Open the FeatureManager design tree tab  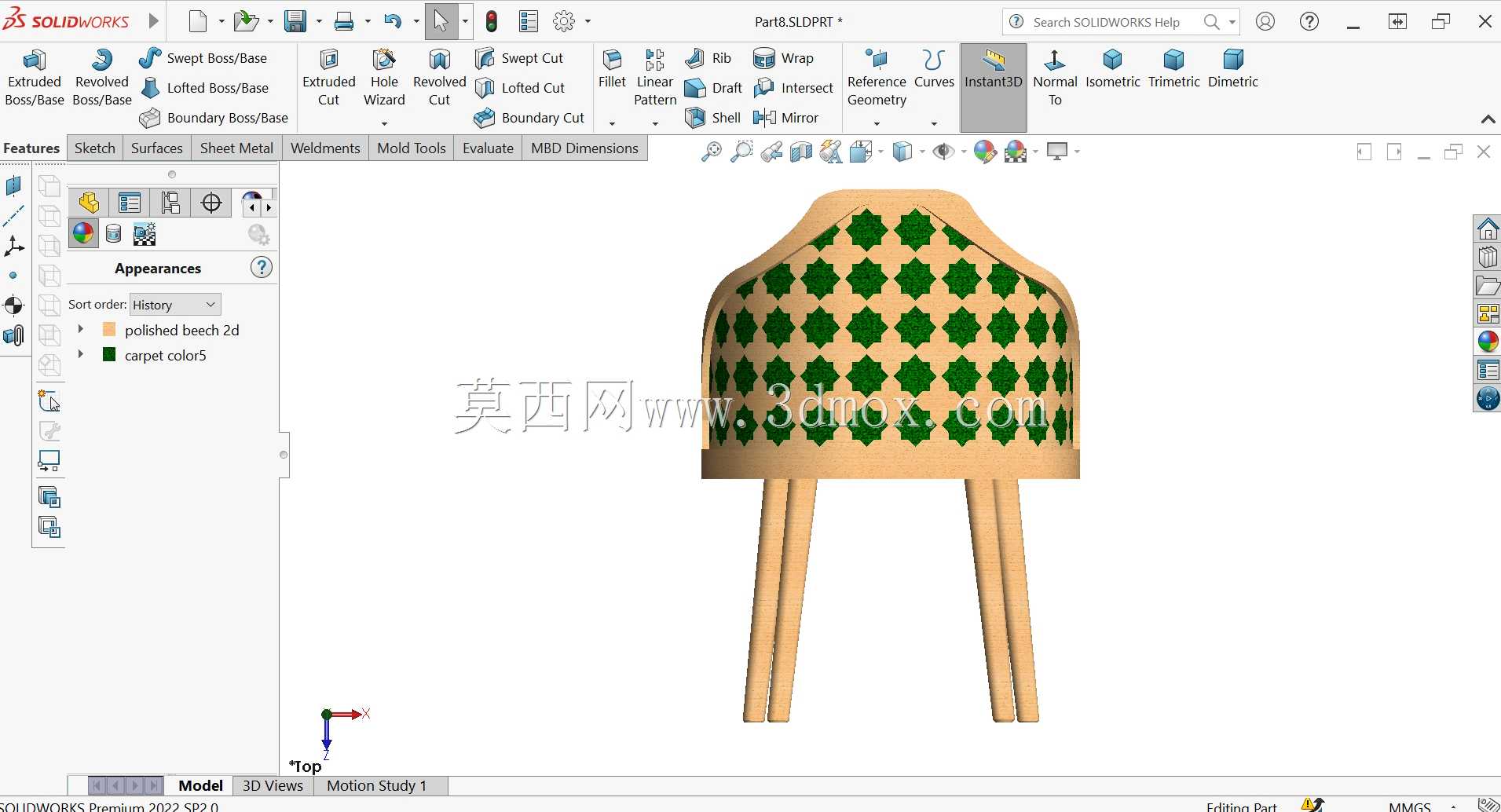click(88, 203)
